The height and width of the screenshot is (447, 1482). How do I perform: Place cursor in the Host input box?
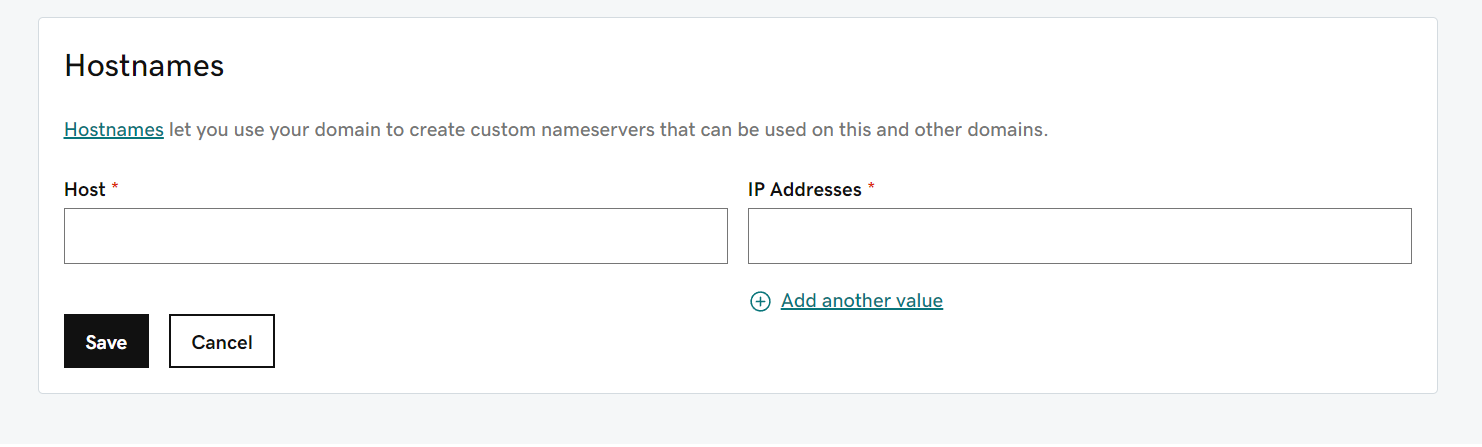click(x=395, y=236)
